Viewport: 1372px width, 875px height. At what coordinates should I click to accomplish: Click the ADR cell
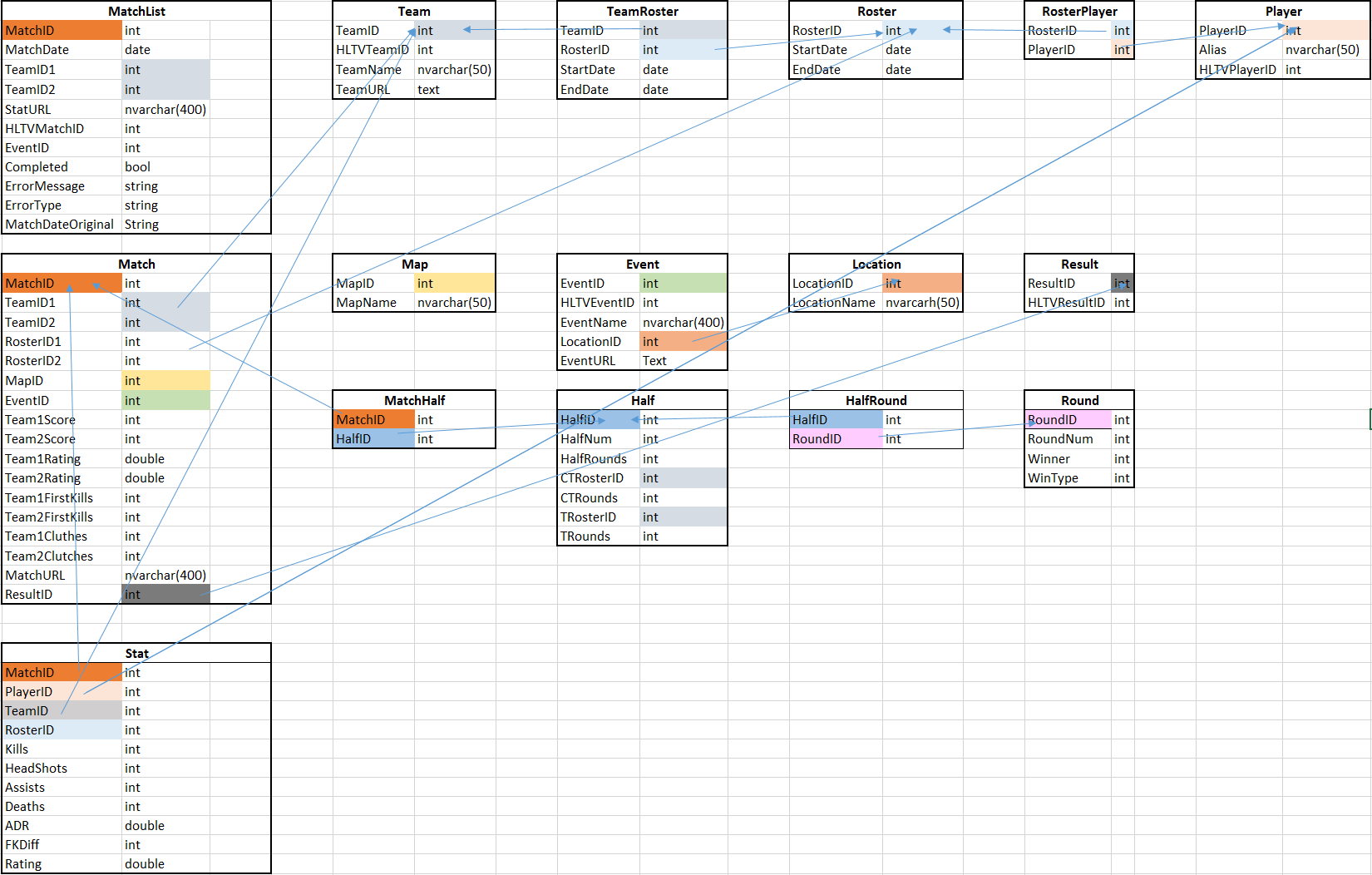point(62,826)
